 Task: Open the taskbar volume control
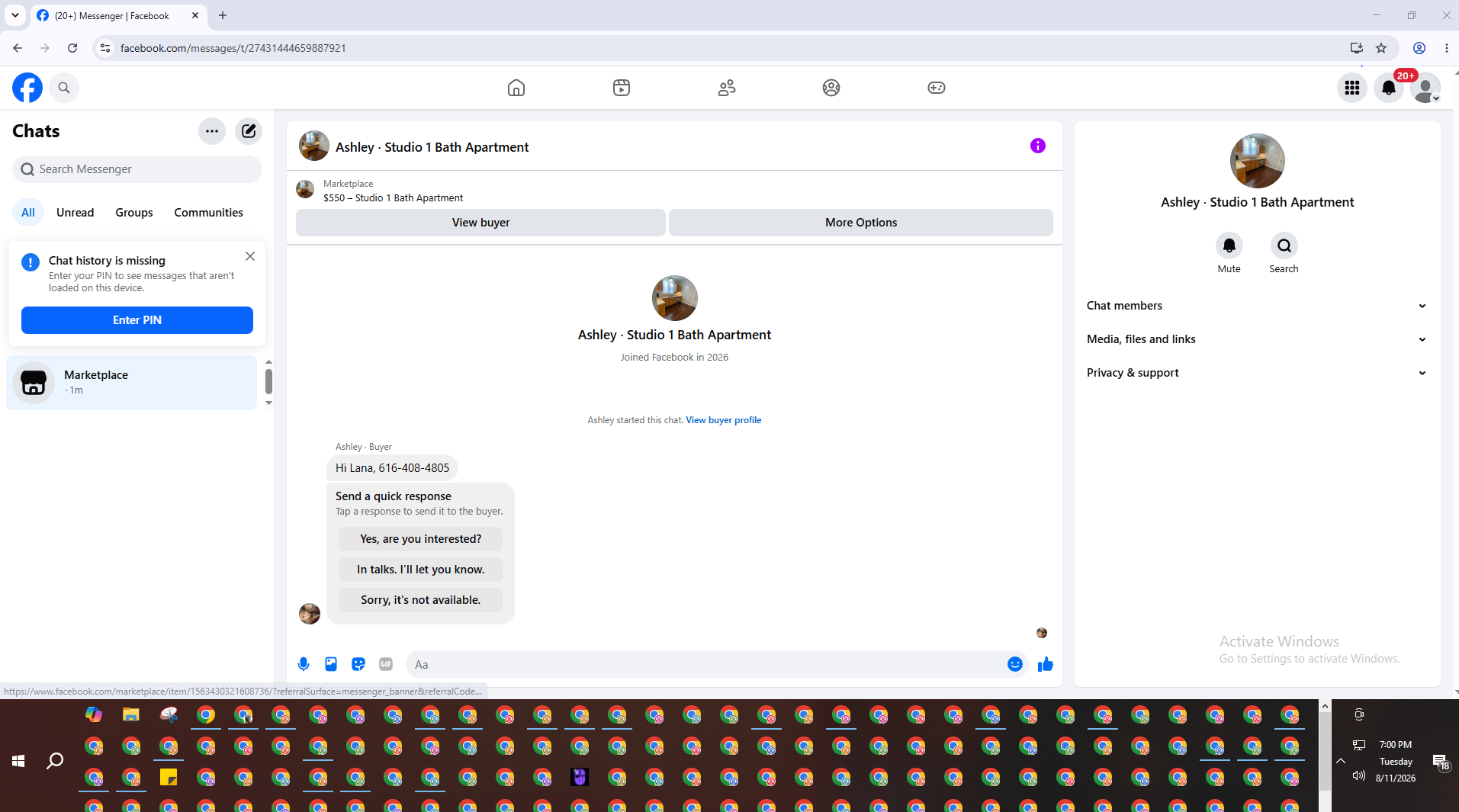pyautogui.click(x=1359, y=776)
